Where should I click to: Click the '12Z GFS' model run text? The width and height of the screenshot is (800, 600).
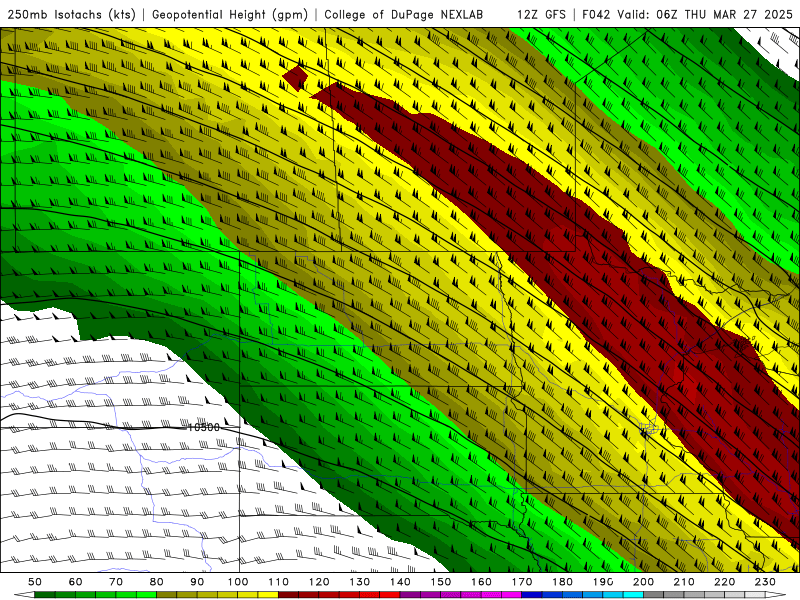pyautogui.click(x=541, y=14)
